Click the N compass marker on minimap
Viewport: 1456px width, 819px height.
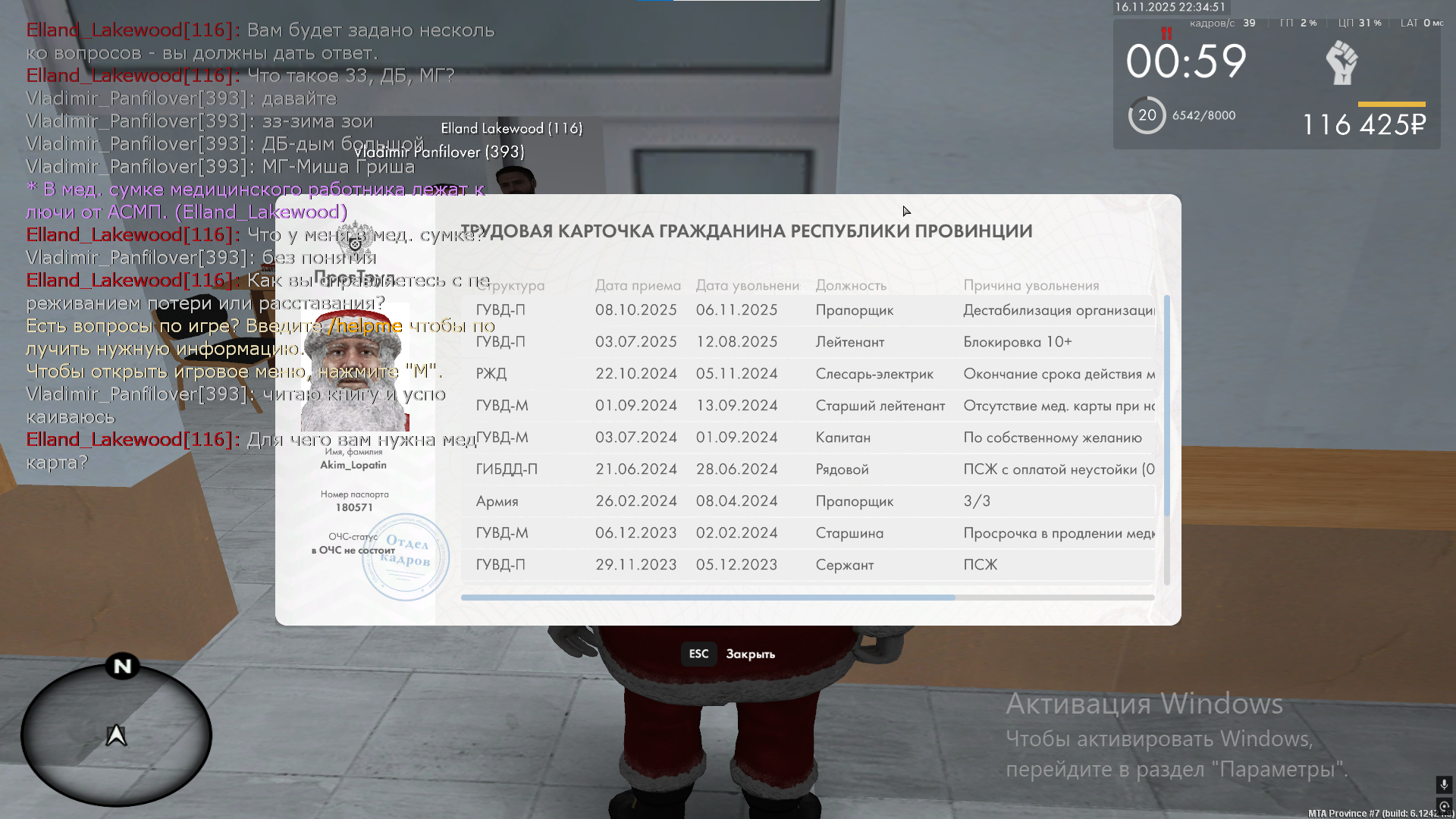pos(122,667)
